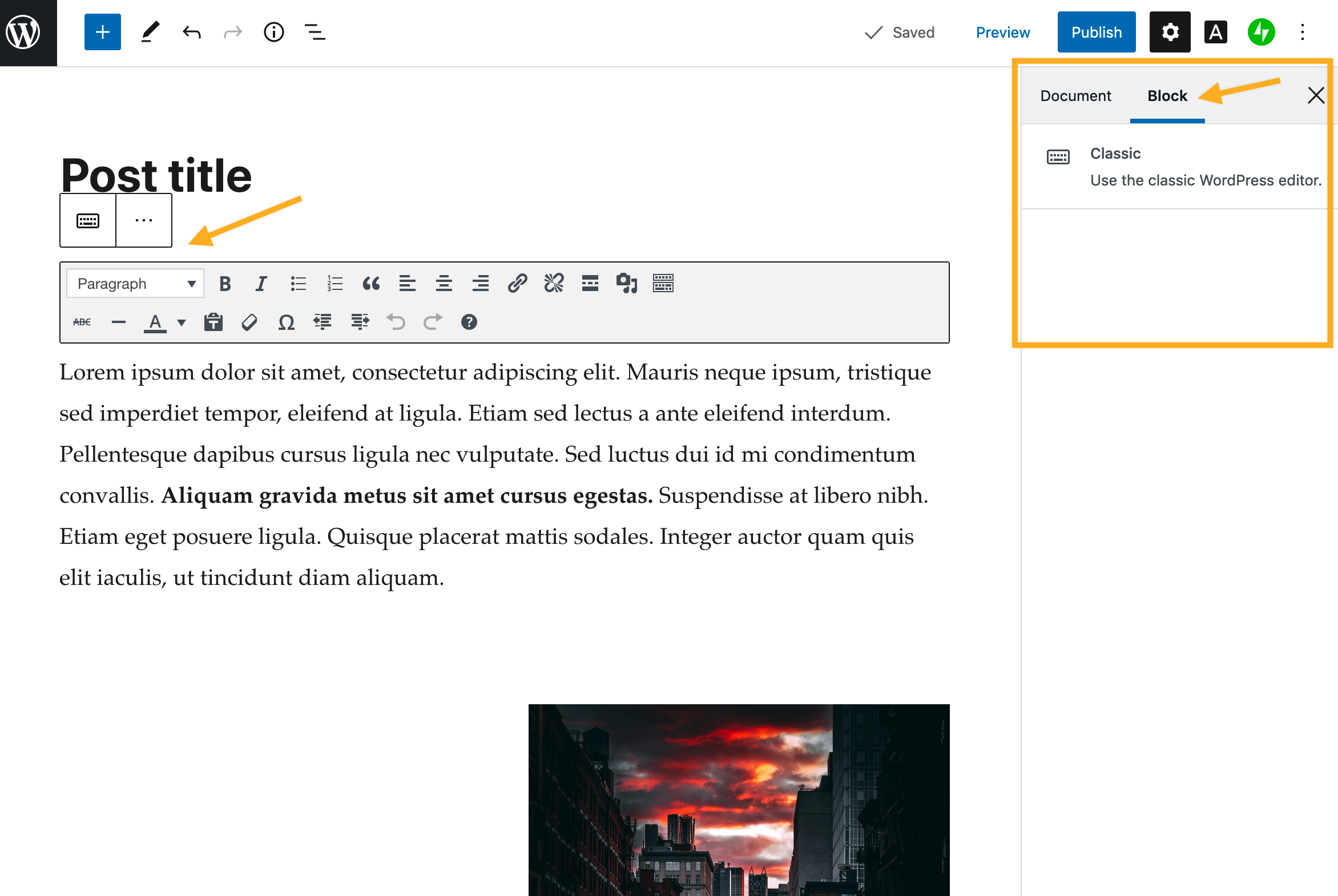Toggle the bulleted list formatting
This screenshot has width=1338, height=896.
(x=297, y=284)
